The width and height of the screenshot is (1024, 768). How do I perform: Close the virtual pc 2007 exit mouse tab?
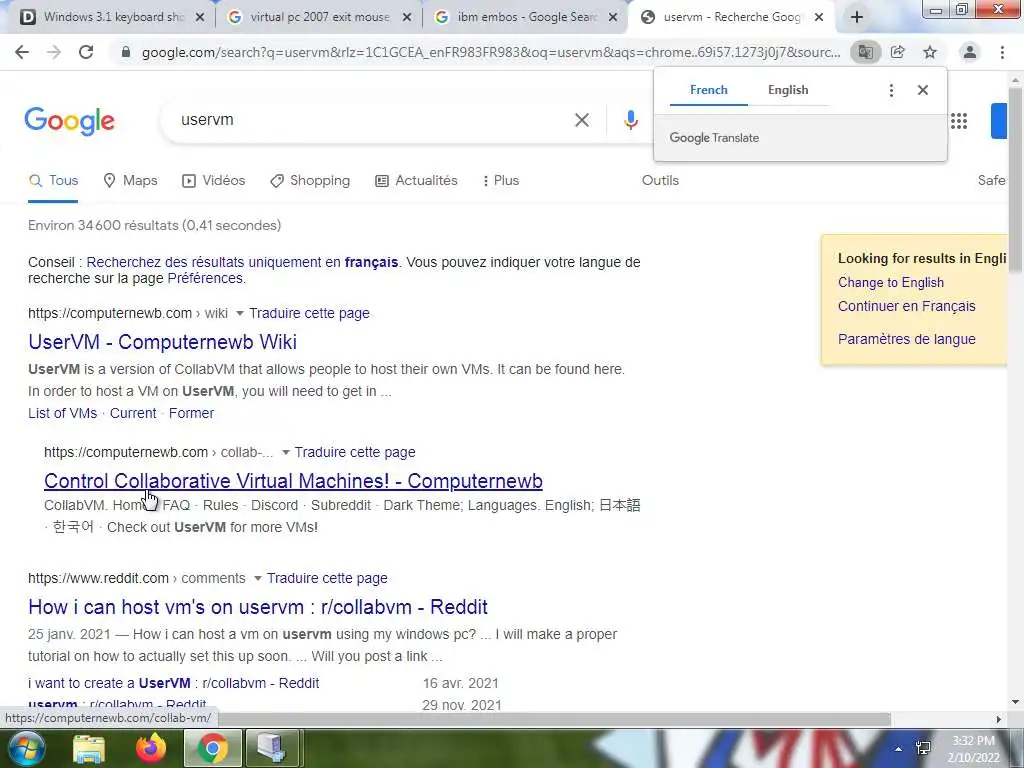pyautogui.click(x=407, y=18)
